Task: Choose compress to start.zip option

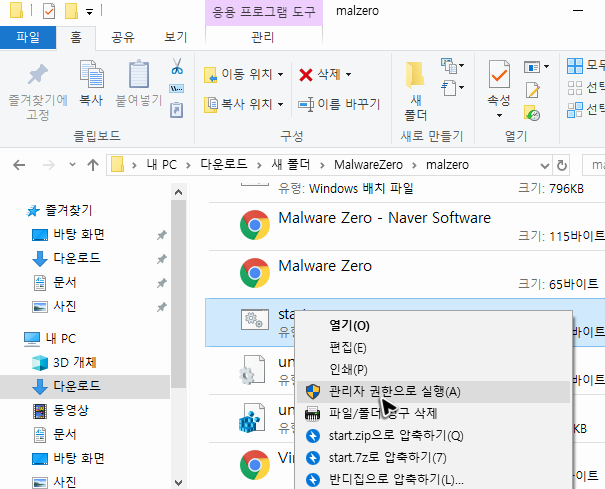Action: 433,436
